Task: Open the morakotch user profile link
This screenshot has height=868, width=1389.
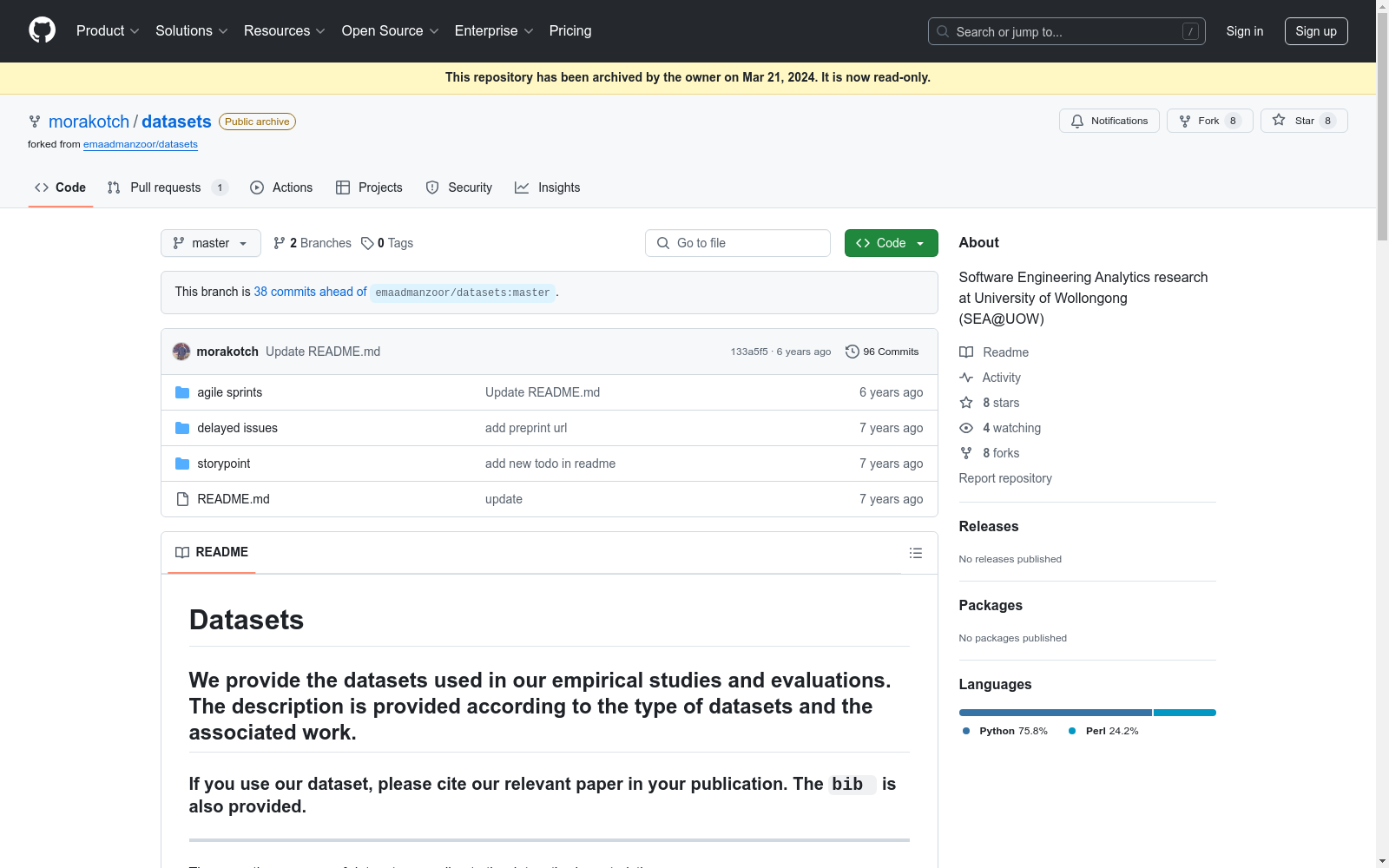Action: pos(89,122)
